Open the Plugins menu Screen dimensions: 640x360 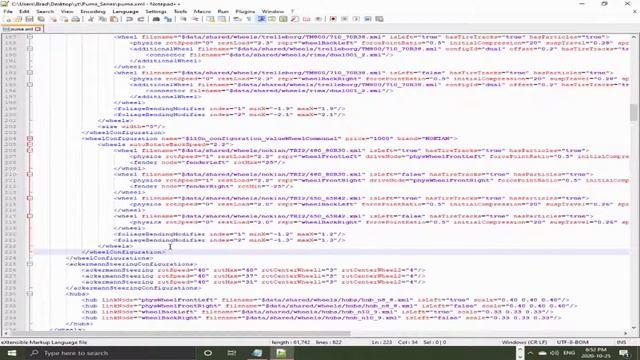[x=245, y=11]
